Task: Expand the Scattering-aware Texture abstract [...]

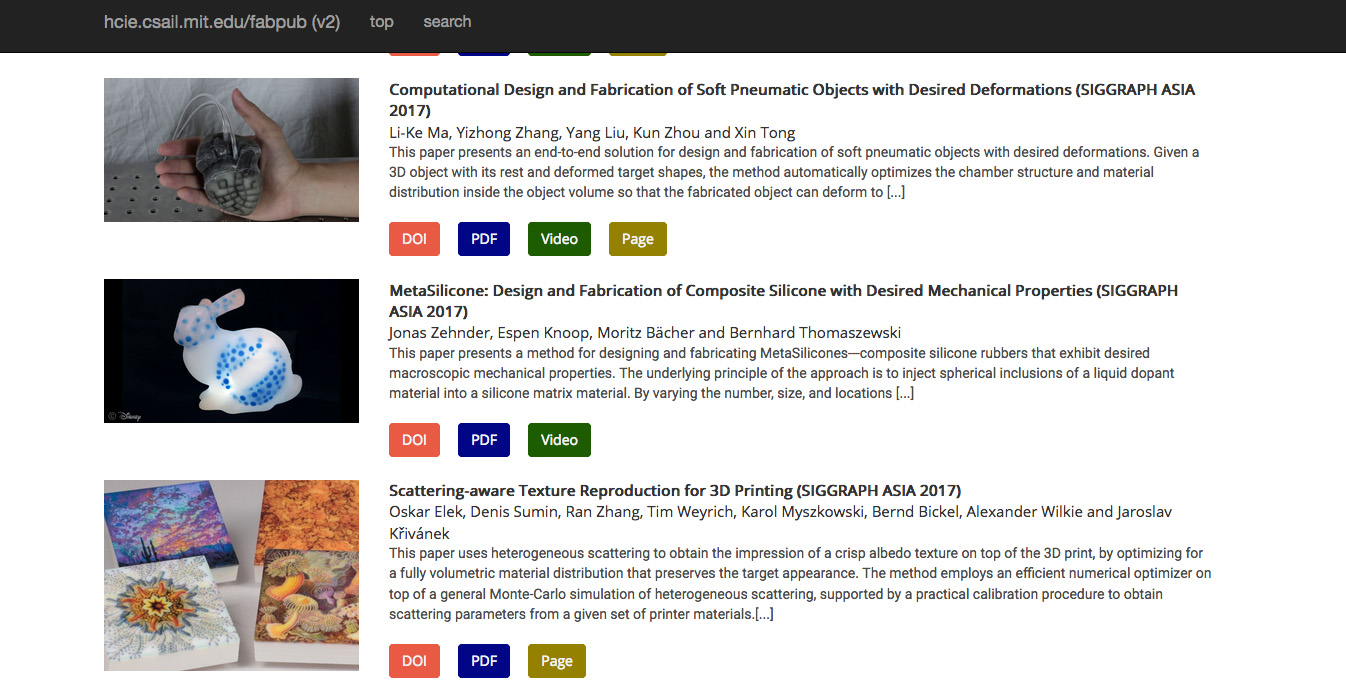Action: [x=763, y=614]
